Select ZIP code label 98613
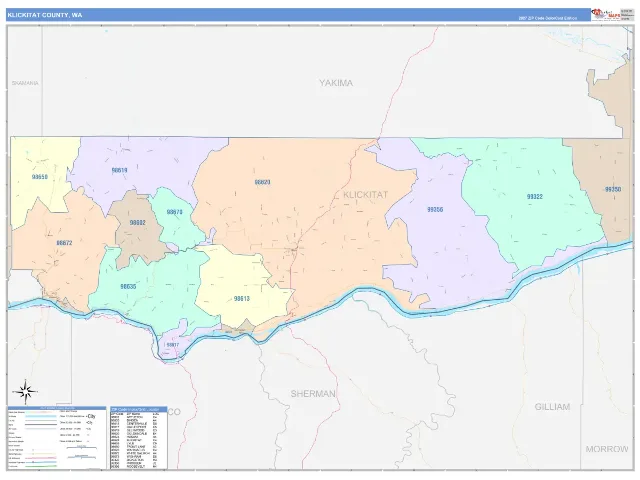 (242, 299)
